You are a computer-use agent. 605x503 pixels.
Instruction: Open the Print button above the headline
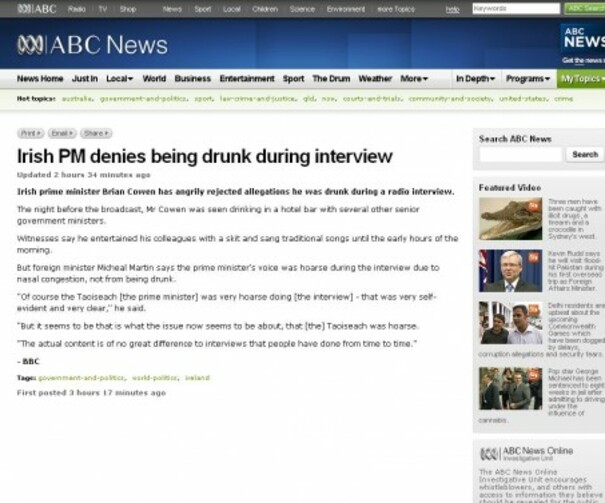30,133
